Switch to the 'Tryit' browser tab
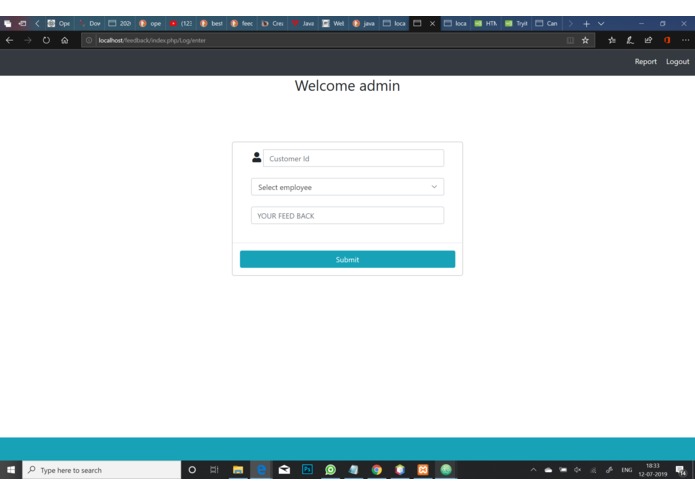The height and width of the screenshot is (494, 695). click(517, 23)
